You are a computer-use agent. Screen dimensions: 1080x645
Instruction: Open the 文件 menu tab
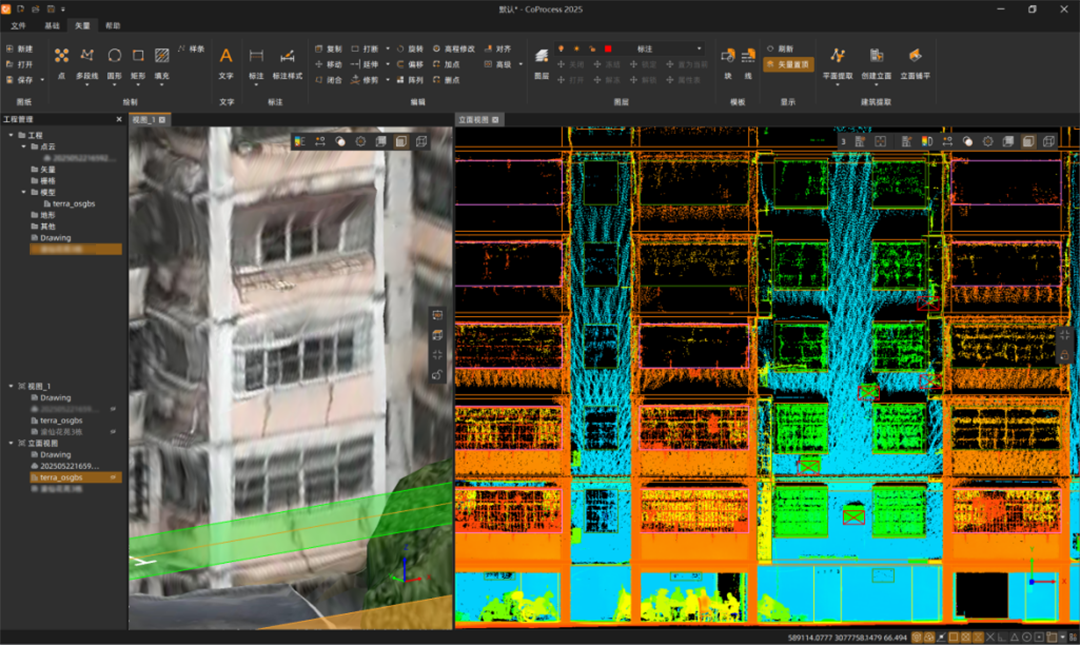coord(18,25)
